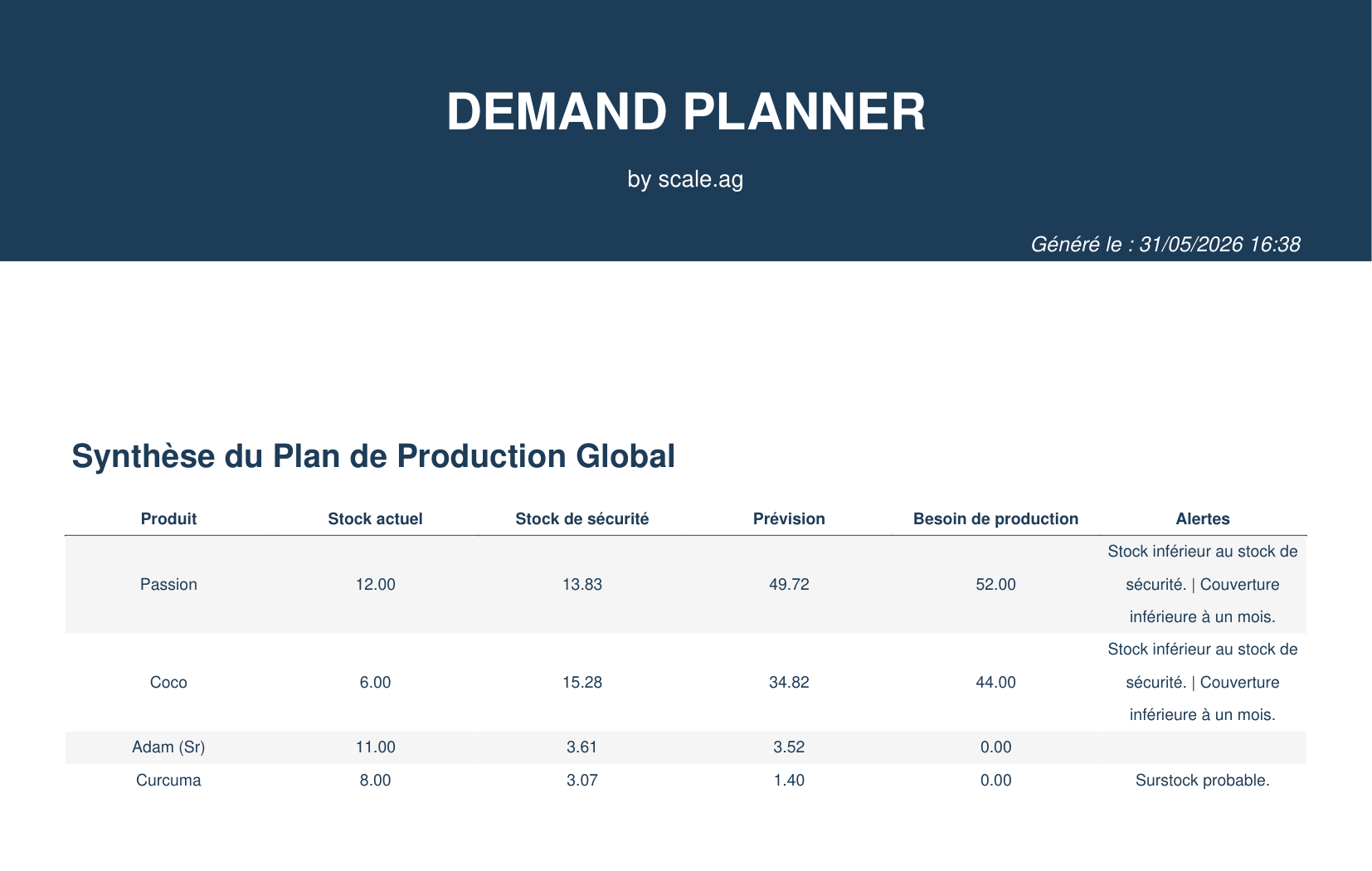Click Passion's production need 52.00
The image size is (1372, 871).
pyautogui.click(x=995, y=585)
